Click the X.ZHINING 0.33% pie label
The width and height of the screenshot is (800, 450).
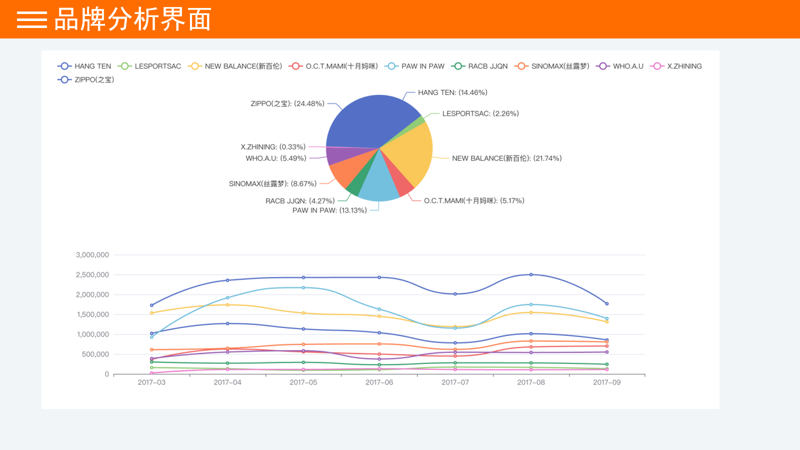point(273,147)
